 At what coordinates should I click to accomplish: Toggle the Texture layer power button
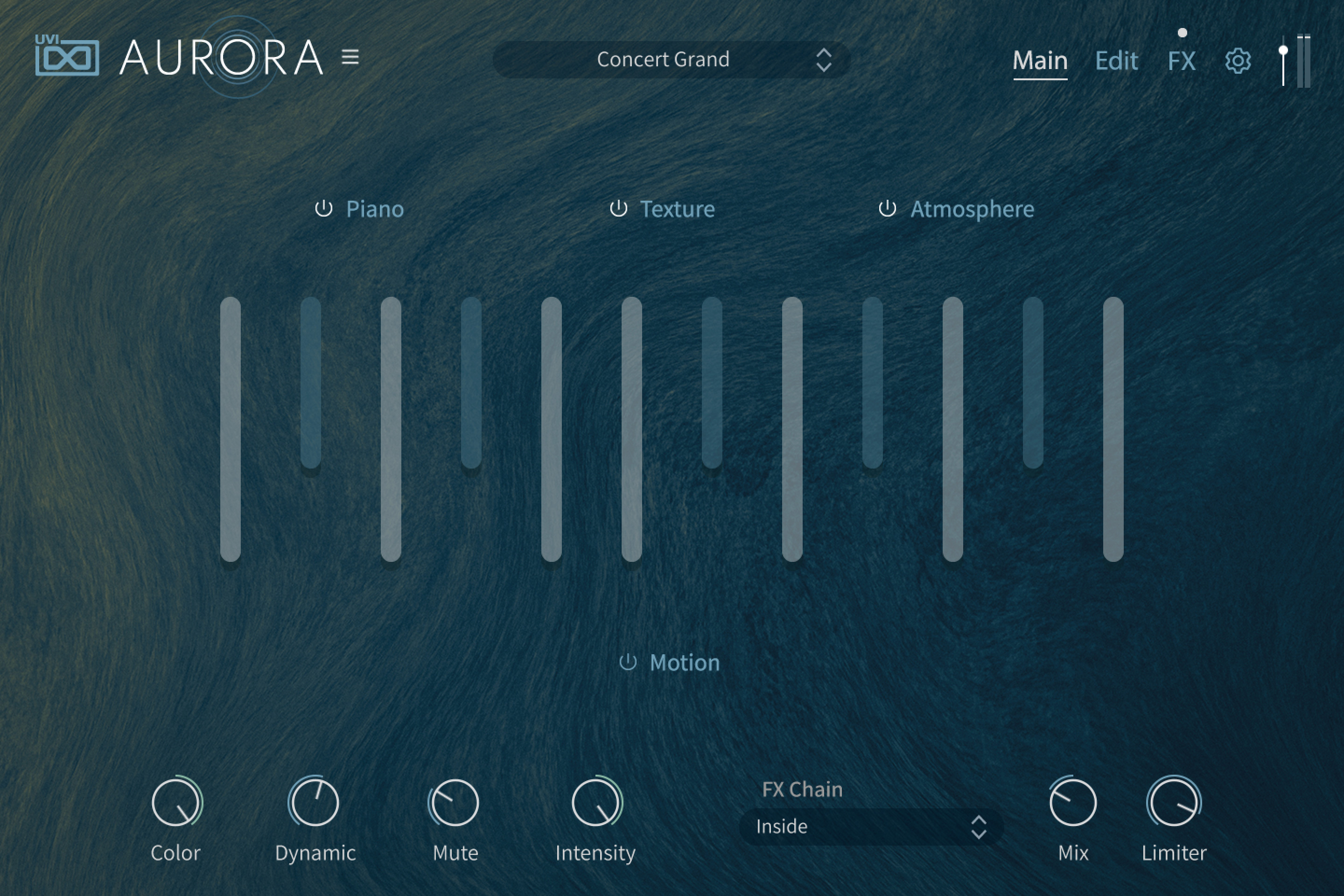(x=618, y=209)
